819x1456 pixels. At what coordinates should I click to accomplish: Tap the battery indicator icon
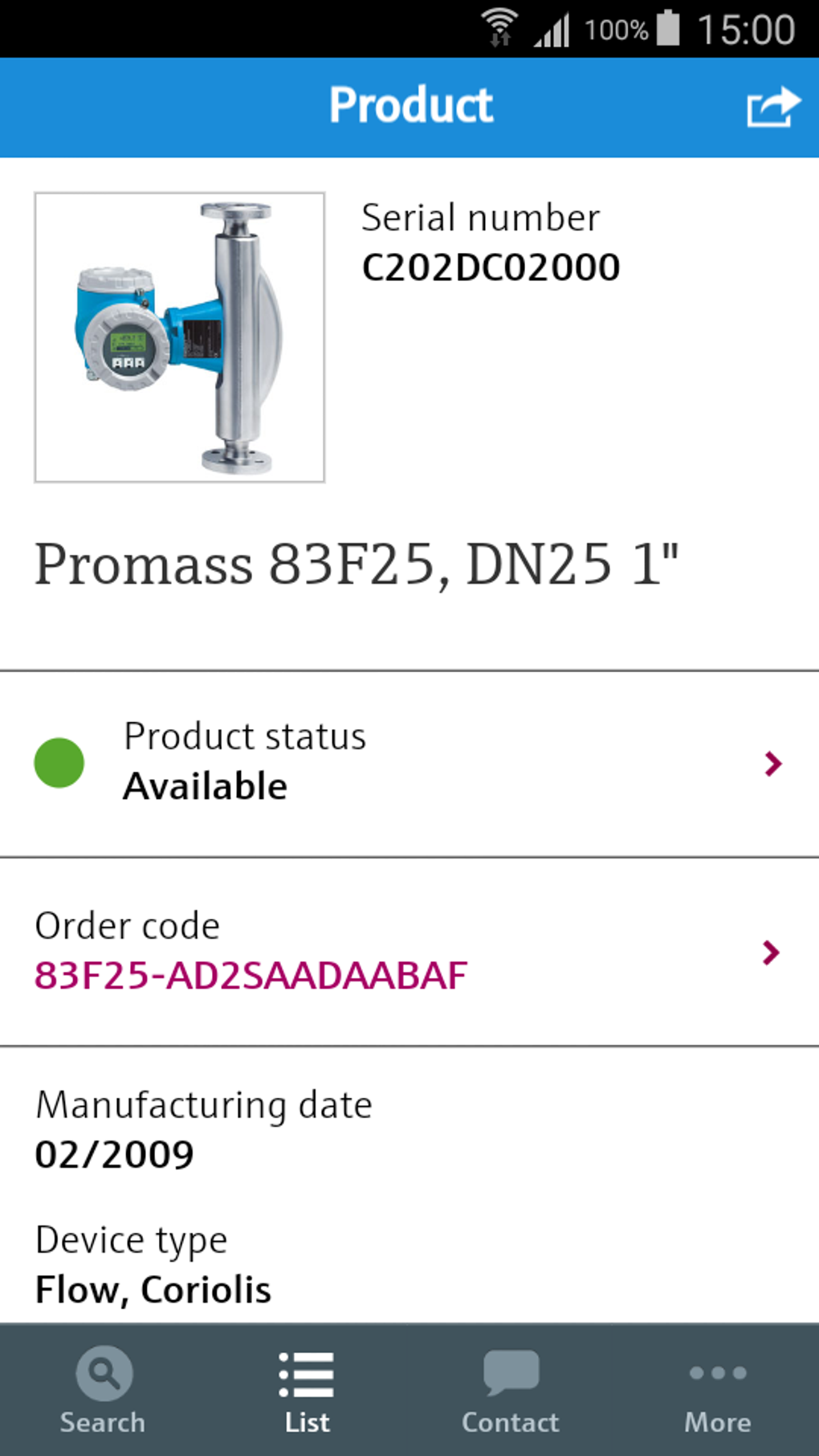pos(668,28)
